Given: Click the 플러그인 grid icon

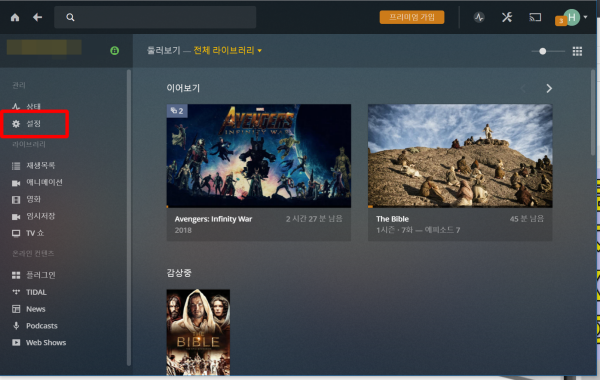Looking at the screenshot, I should coord(16,275).
